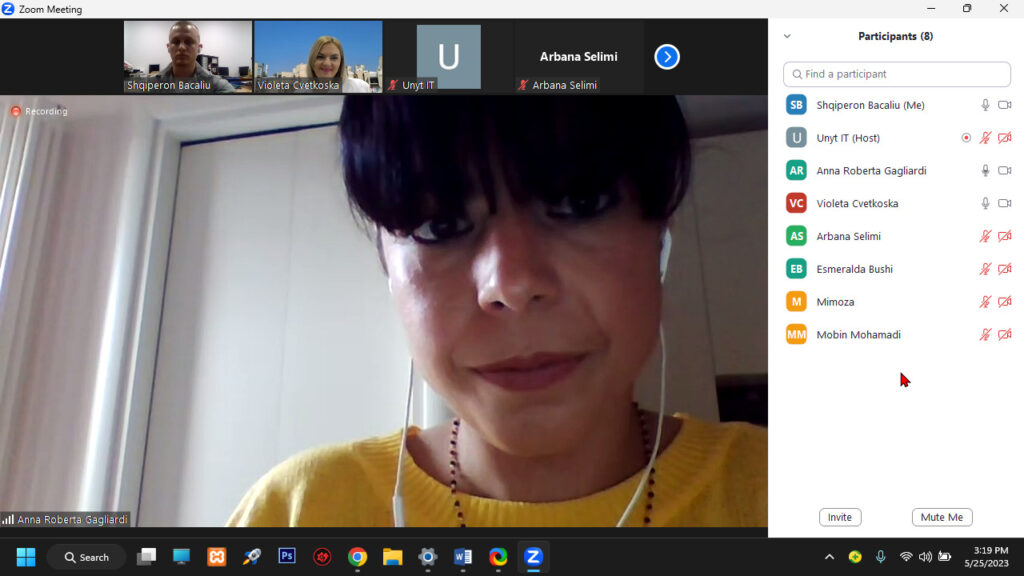
Task: Click the SB avatar for Shqiperon Bacaliu
Action: [x=796, y=105]
